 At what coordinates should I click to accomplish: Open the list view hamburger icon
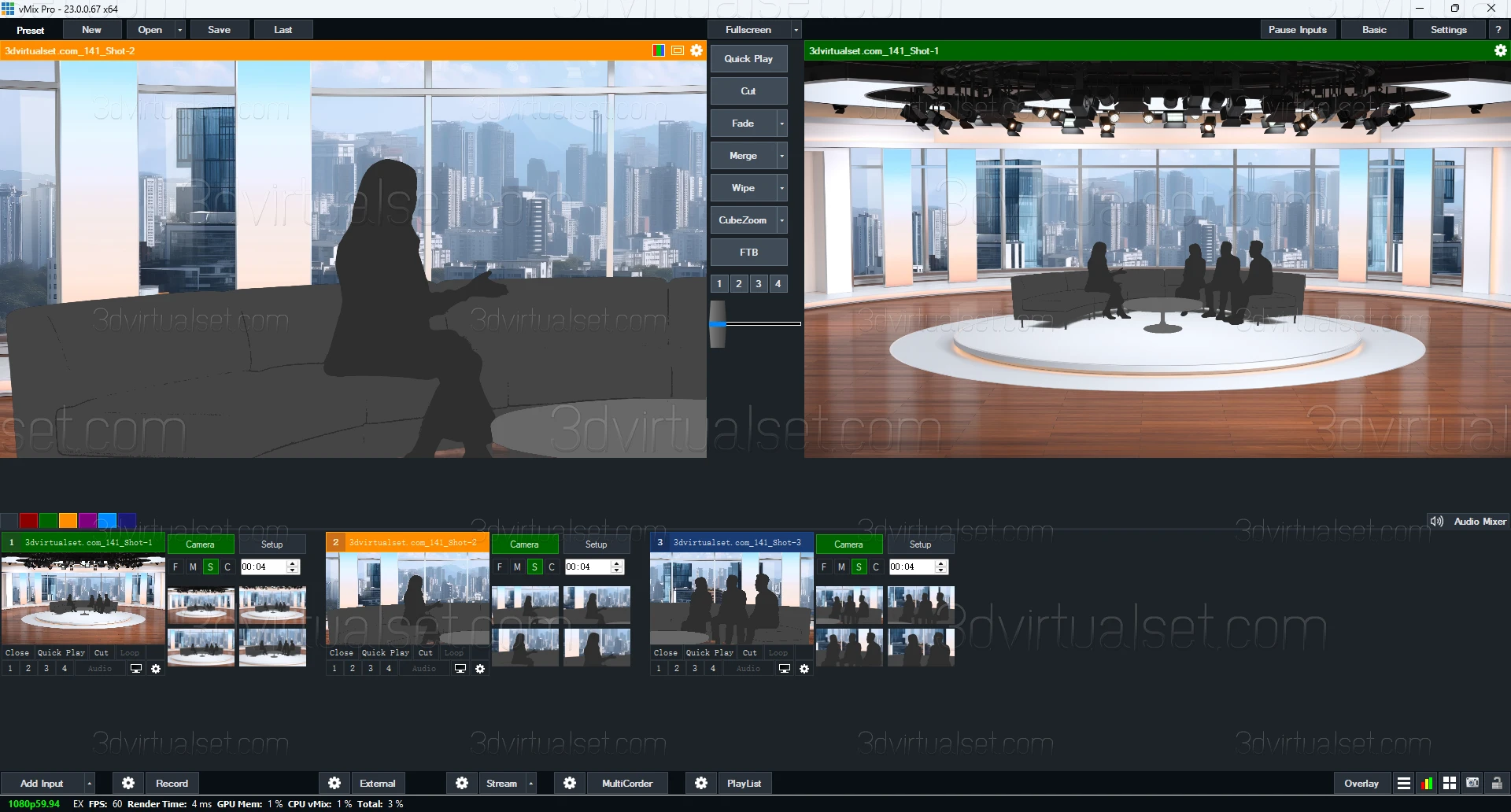1403,783
